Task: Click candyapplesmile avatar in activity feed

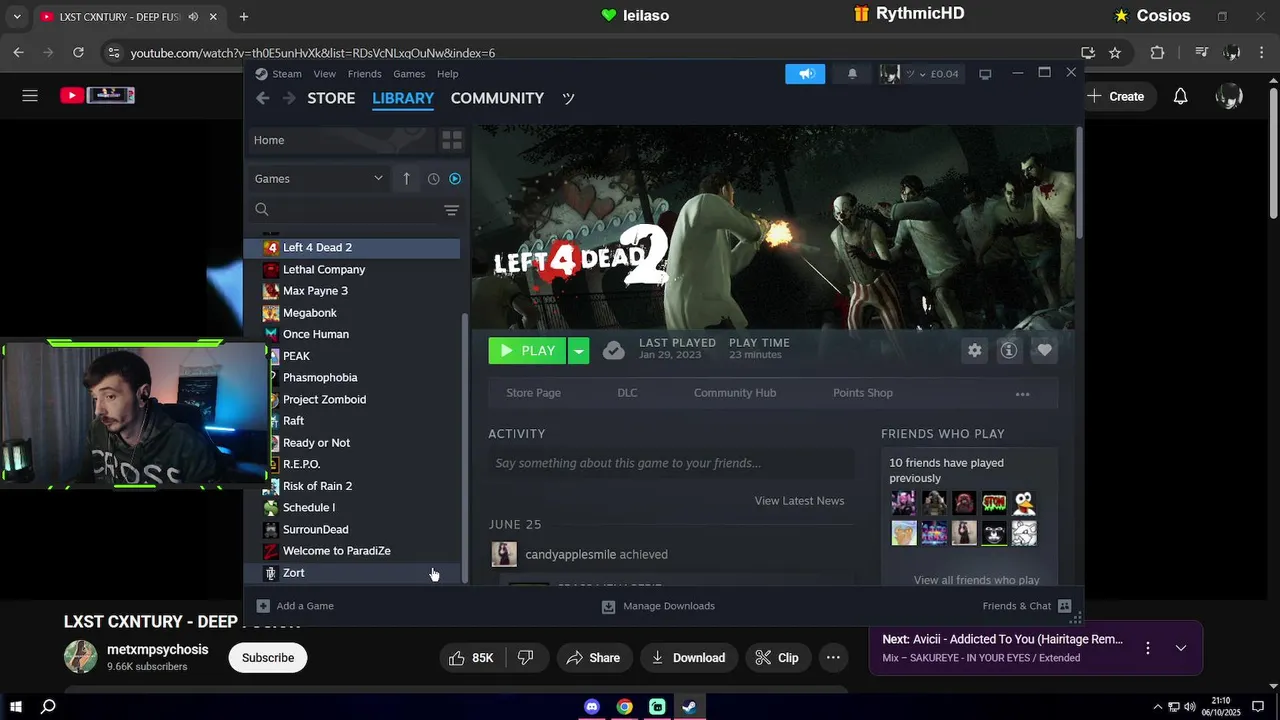Action: point(504,554)
